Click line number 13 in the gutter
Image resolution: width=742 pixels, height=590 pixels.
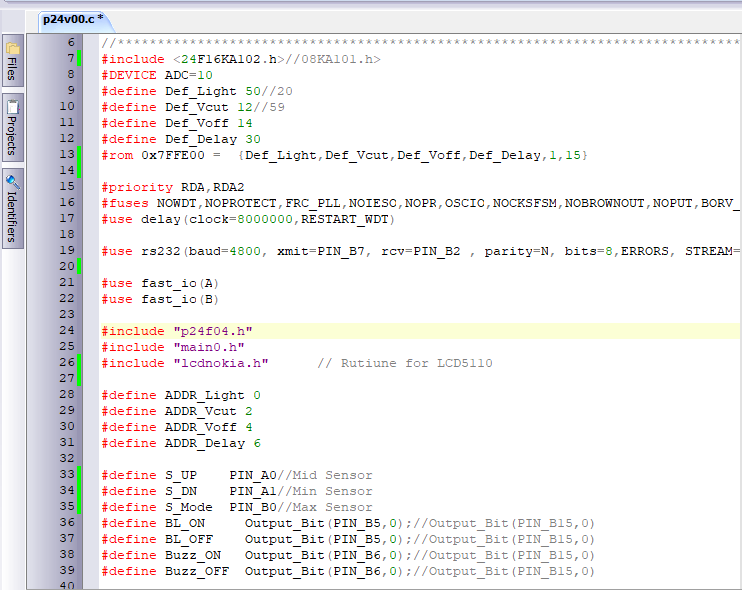coord(67,154)
